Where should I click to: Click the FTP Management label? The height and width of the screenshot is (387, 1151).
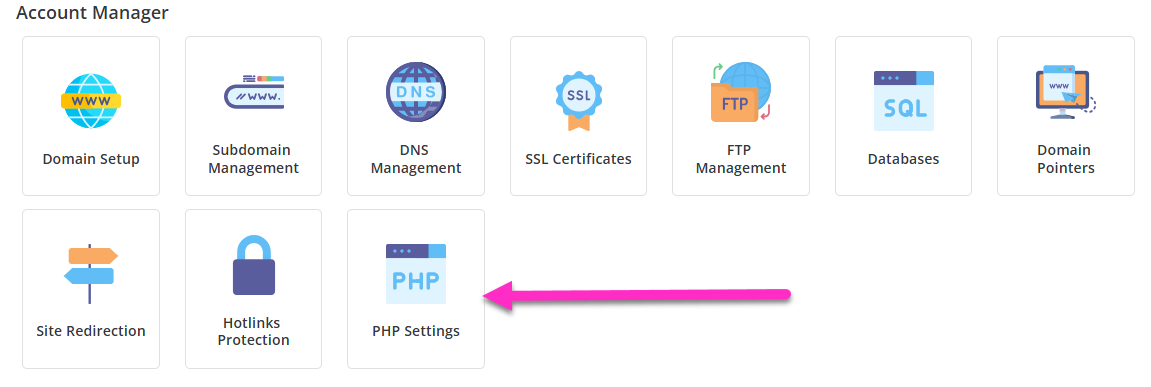(741, 159)
